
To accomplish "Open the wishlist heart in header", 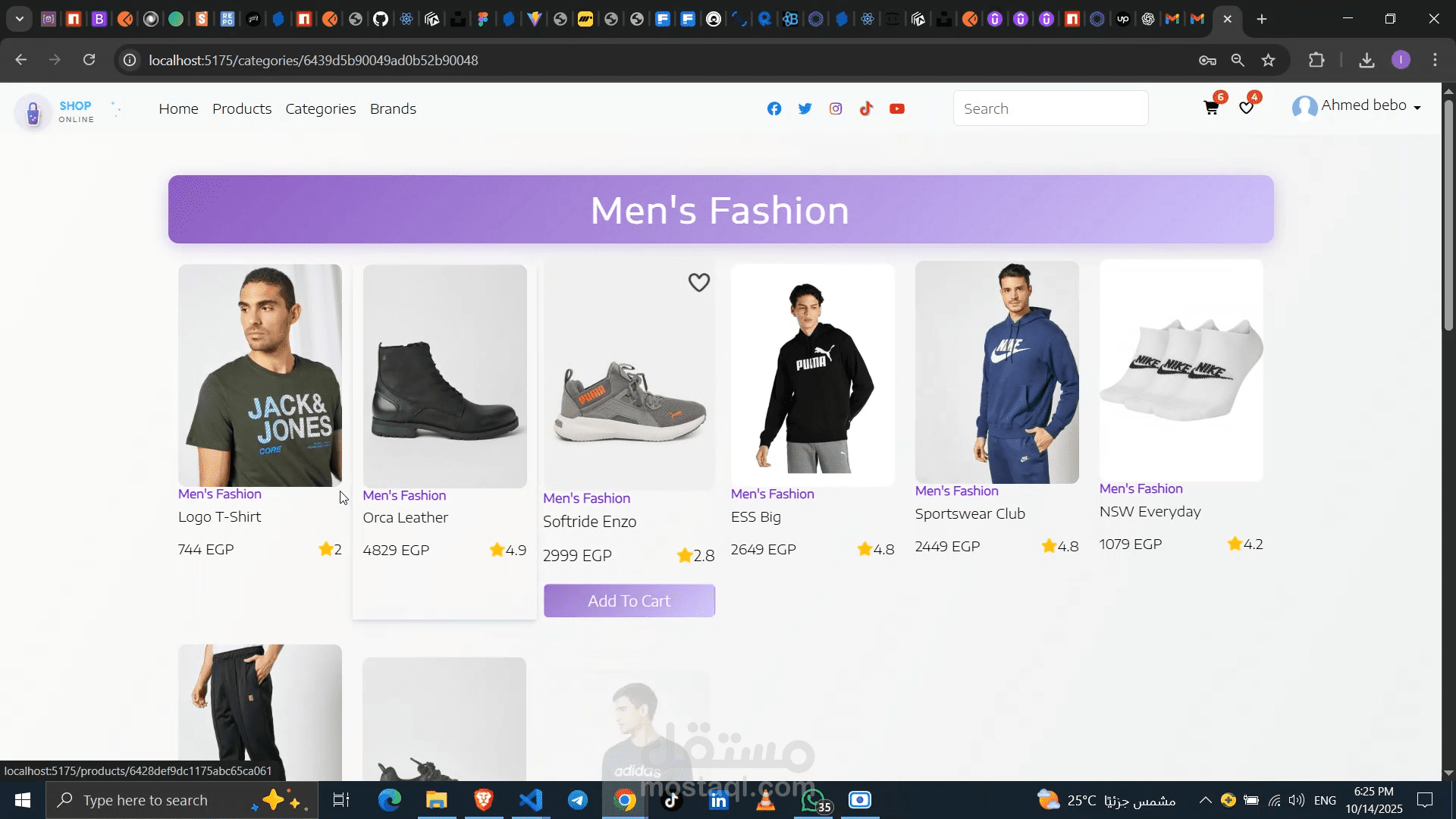I will click(1246, 108).
